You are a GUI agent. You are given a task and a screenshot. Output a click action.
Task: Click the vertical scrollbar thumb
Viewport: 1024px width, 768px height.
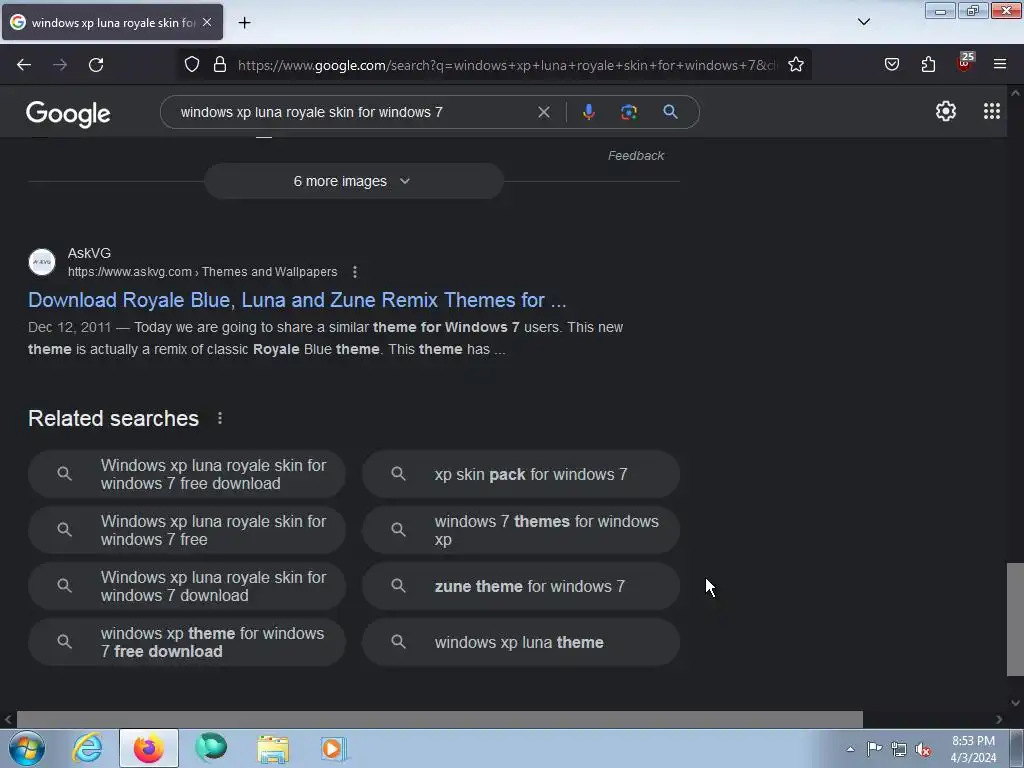click(1015, 619)
